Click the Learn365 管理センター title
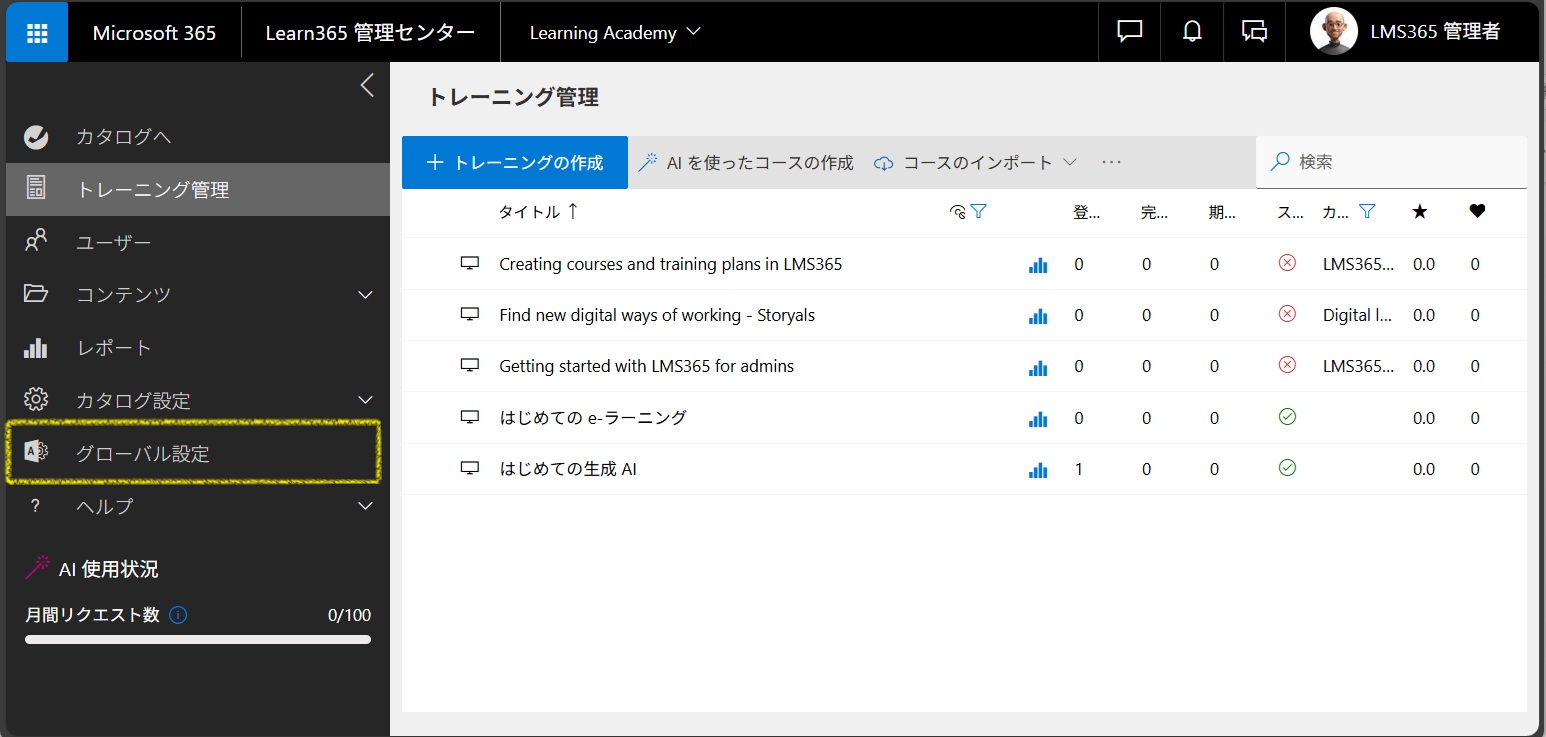1546x737 pixels. pyautogui.click(x=370, y=32)
